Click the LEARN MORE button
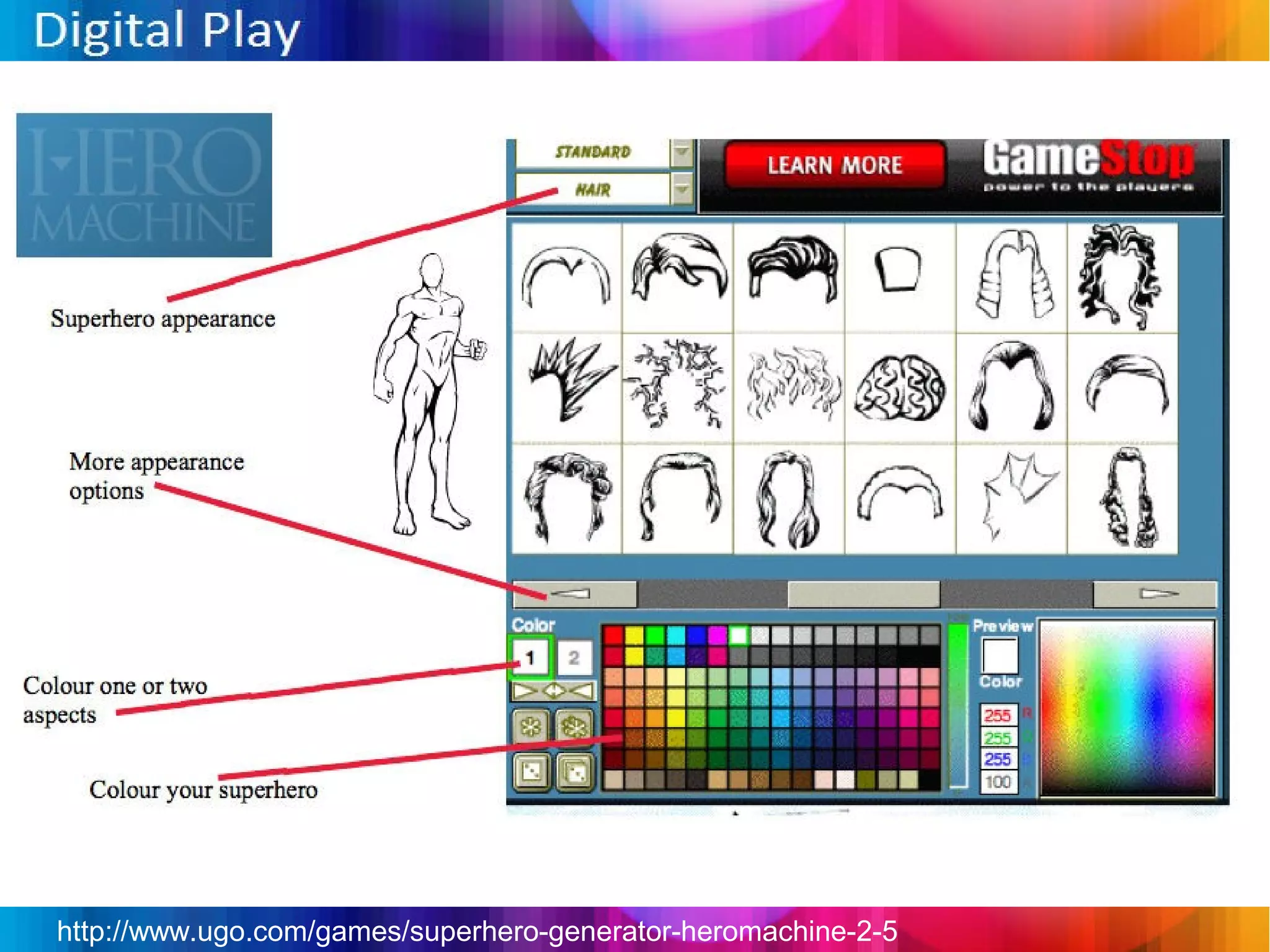1270x952 pixels. 835,166
